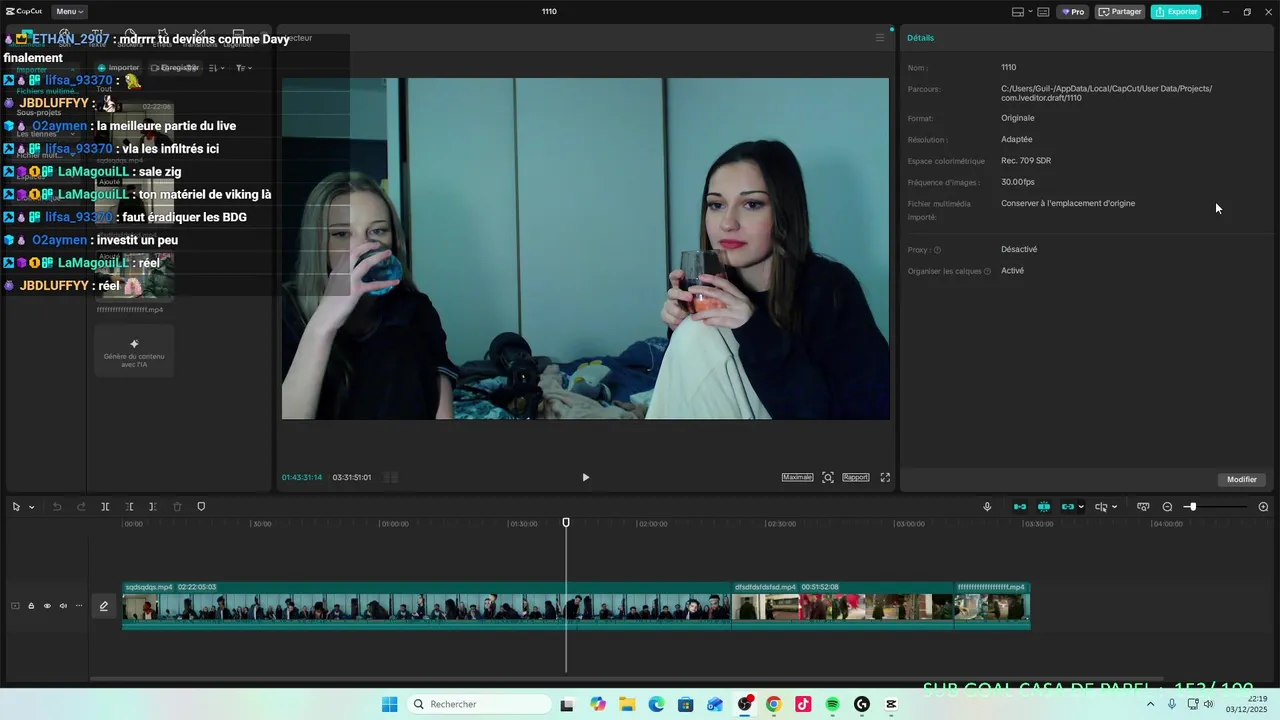This screenshot has height=720, width=1280.
Task: Click the timeline fit-to-view icon
Action: 1143,507
